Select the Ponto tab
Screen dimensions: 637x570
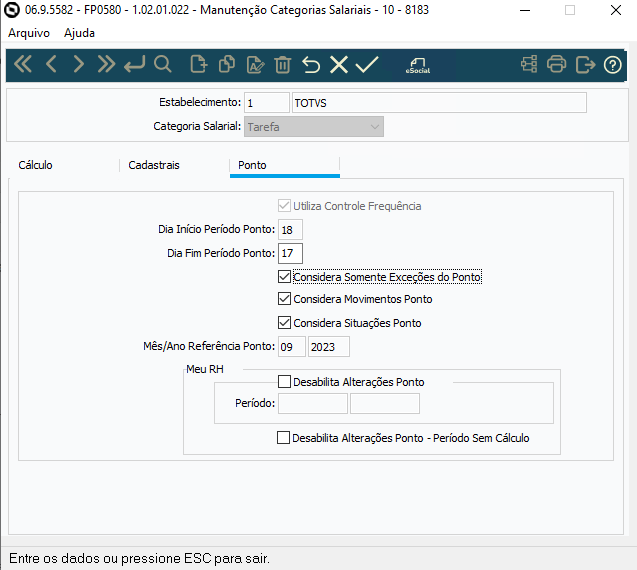(252, 165)
